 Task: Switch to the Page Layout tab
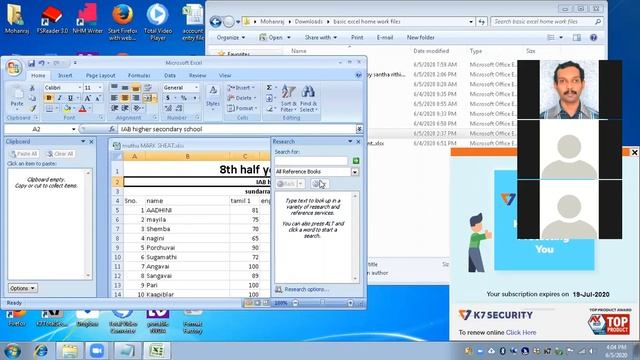click(x=100, y=76)
